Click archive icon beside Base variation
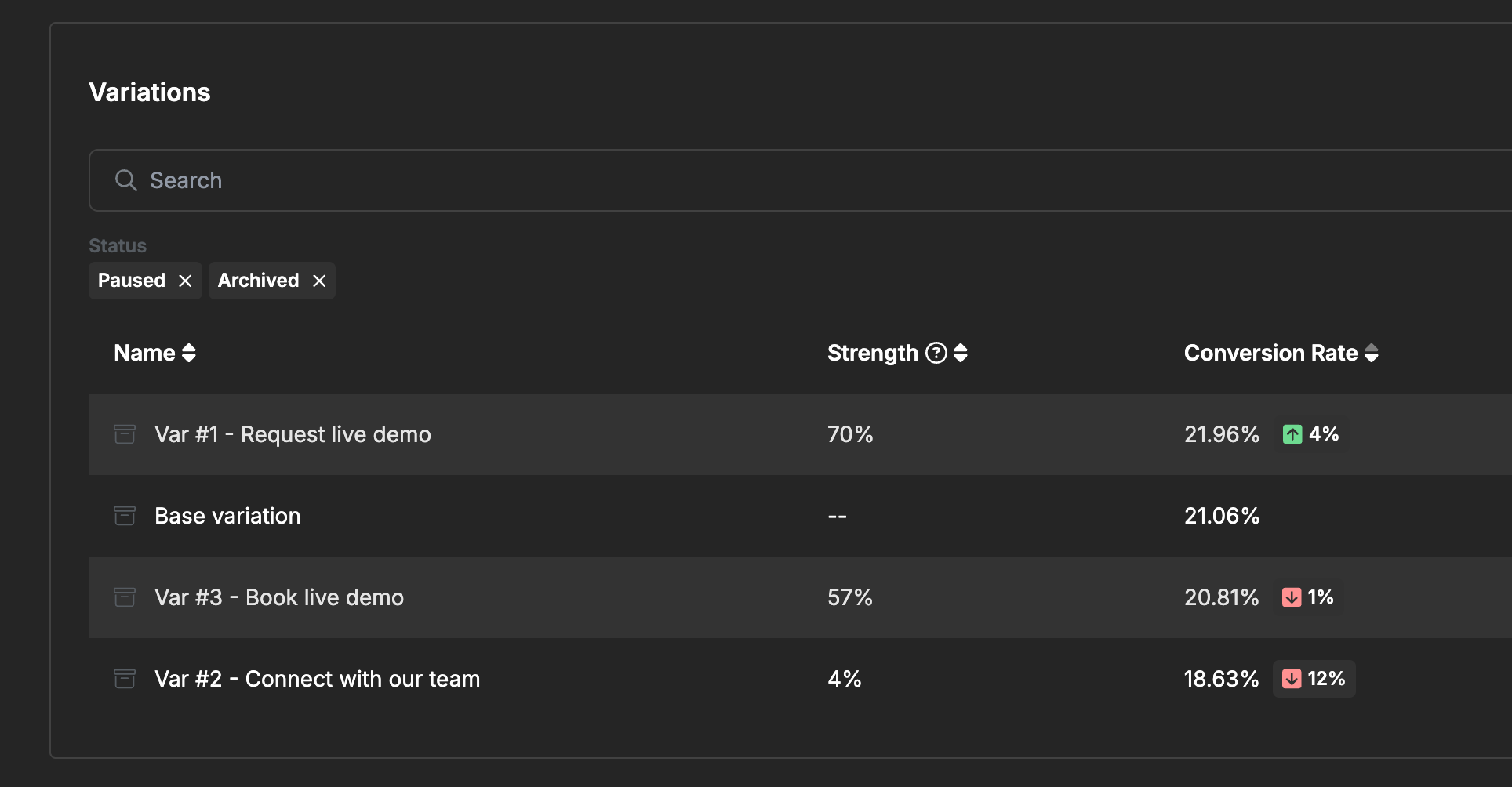Image resolution: width=1512 pixels, height=787 pixels. click(x=125, y=516)
